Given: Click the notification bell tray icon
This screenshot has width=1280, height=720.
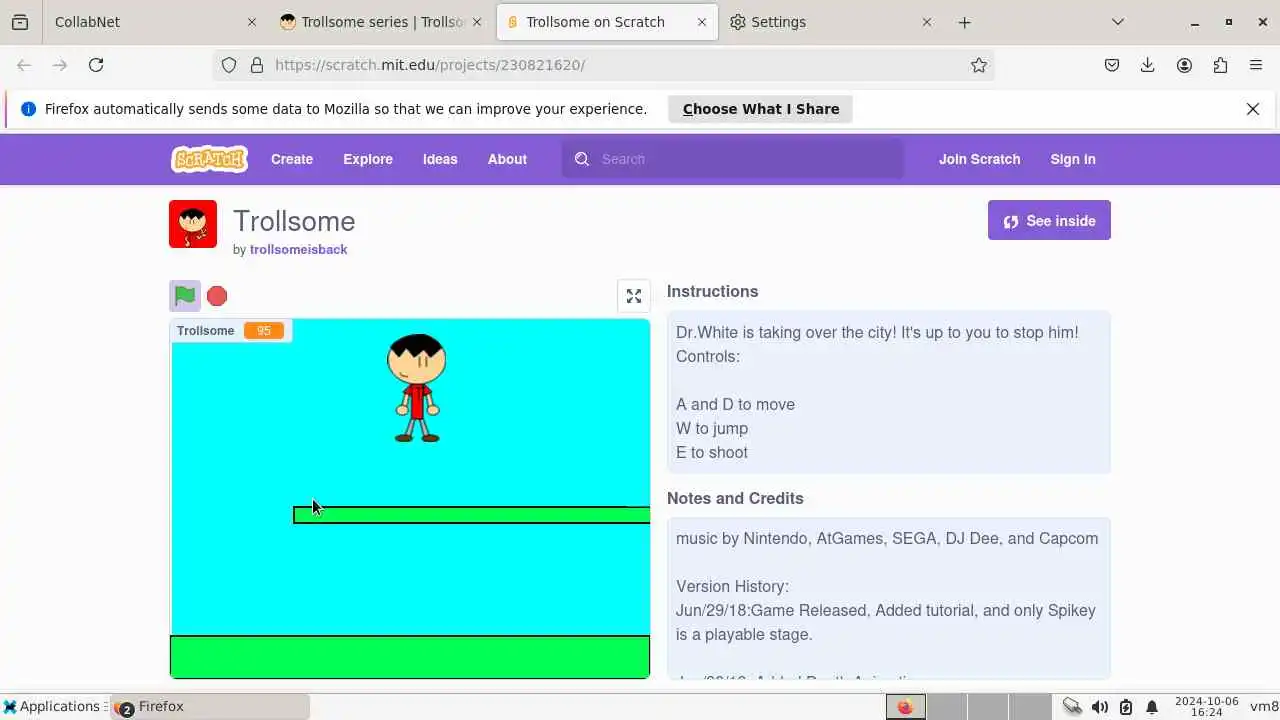Looking at the screenshot, I should tap(1152, 707).
